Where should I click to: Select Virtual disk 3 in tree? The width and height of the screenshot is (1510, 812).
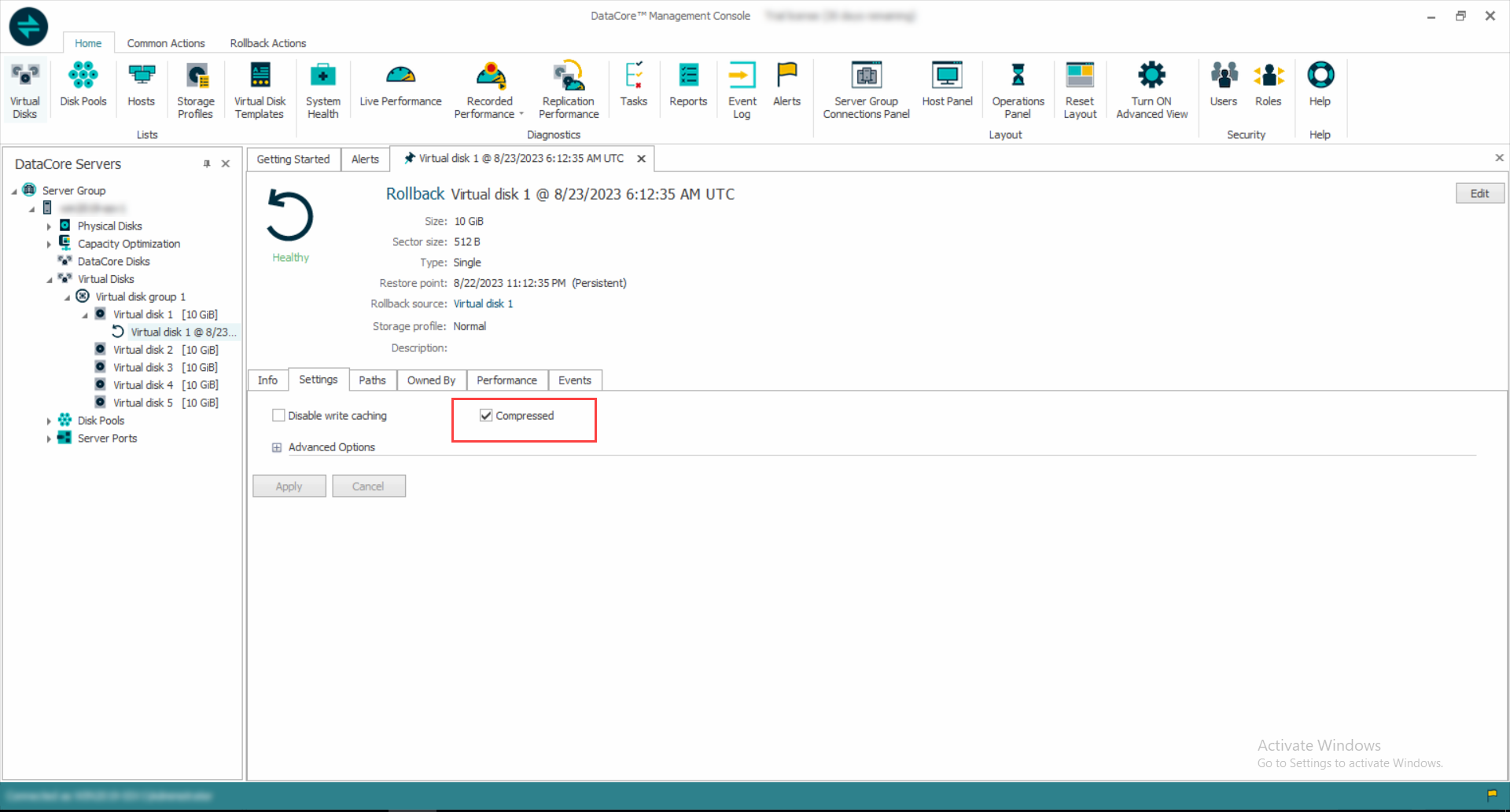tap(142, 367)
